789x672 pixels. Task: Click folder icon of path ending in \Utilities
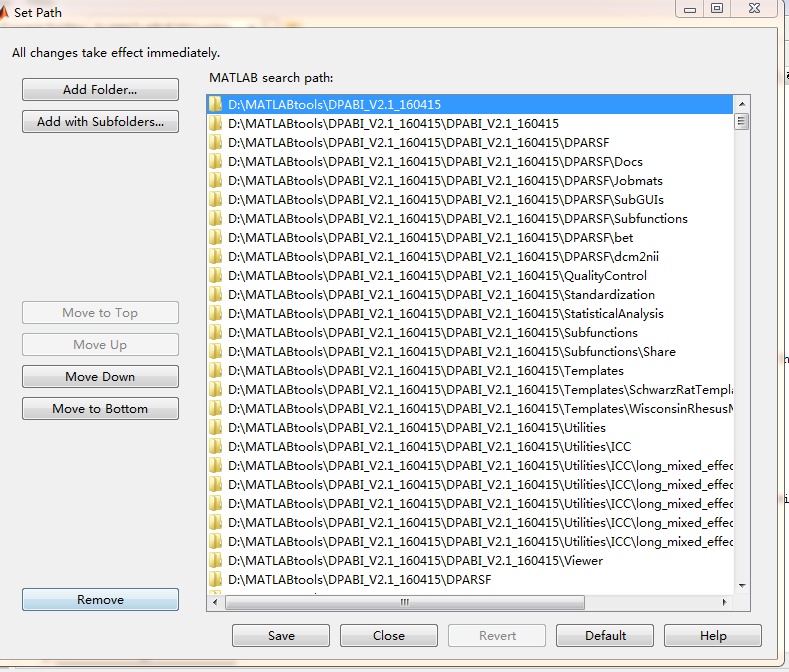click(215, 428)
